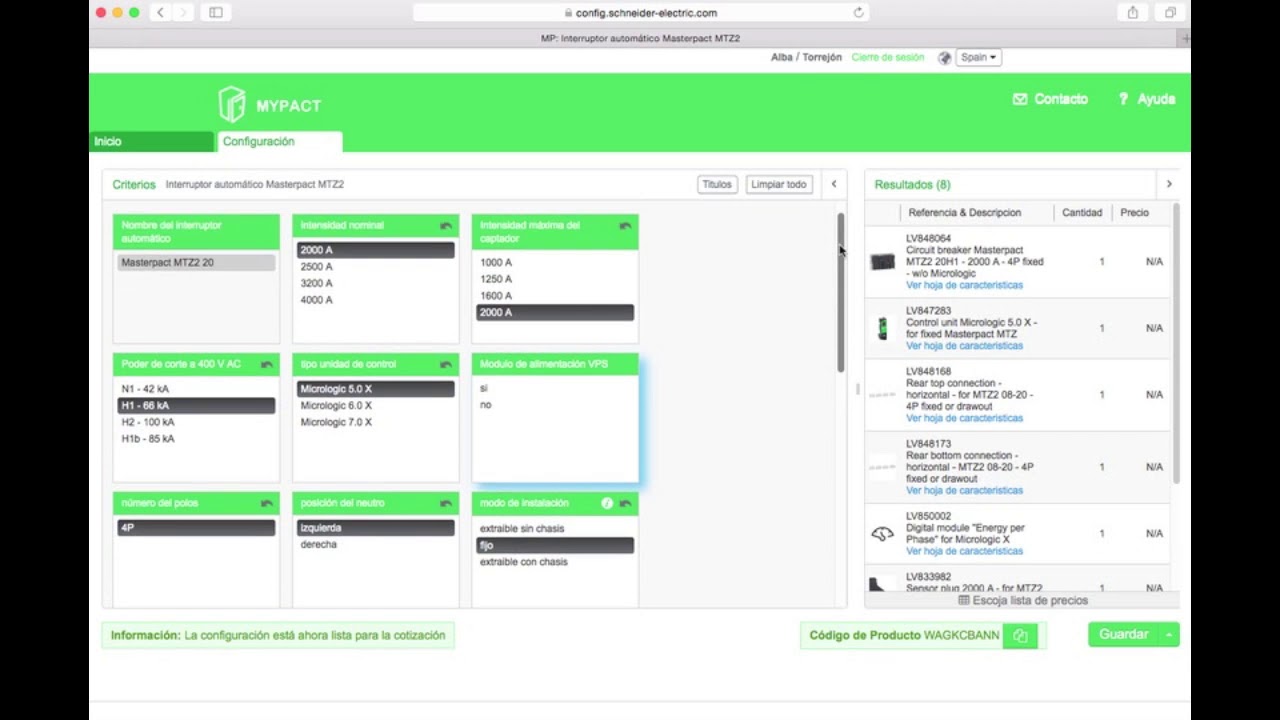Open the Spain country dropdown
The height and width of the screenshot is (720, 1280).
pyautogui.click(x=978, y=58)
